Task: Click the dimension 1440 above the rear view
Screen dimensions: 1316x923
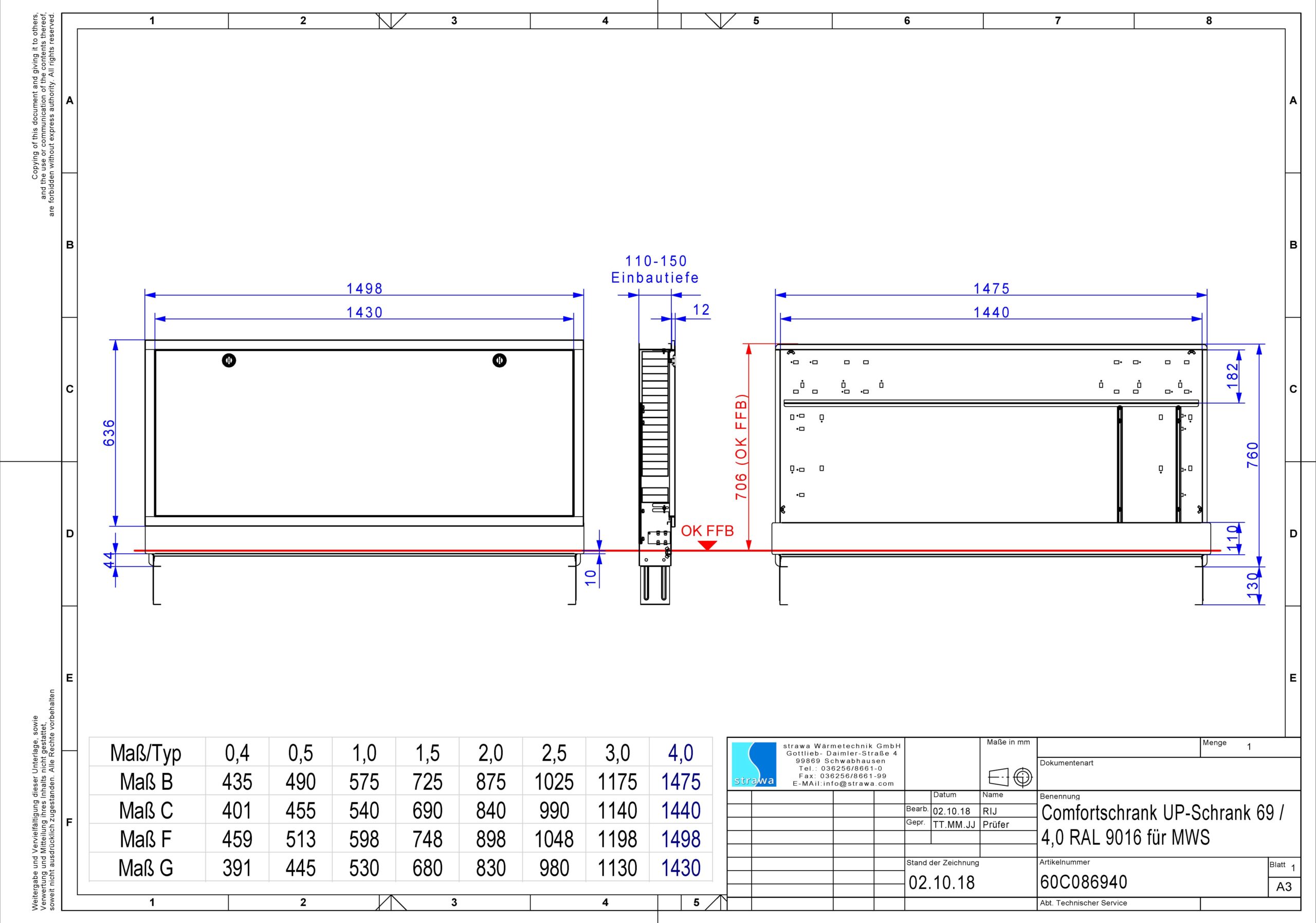Action: pos(992,313)
